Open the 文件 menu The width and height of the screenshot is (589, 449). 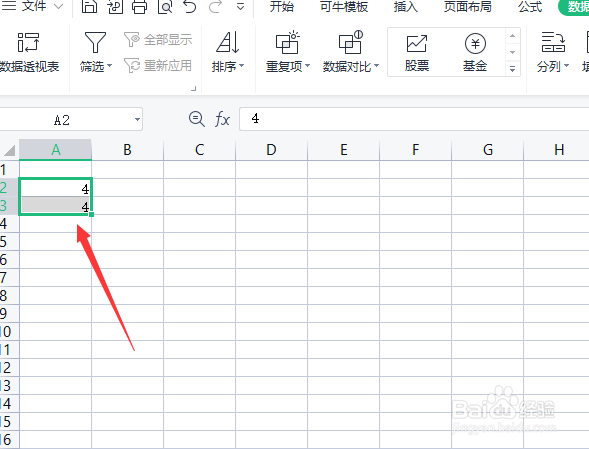point(33,6)
